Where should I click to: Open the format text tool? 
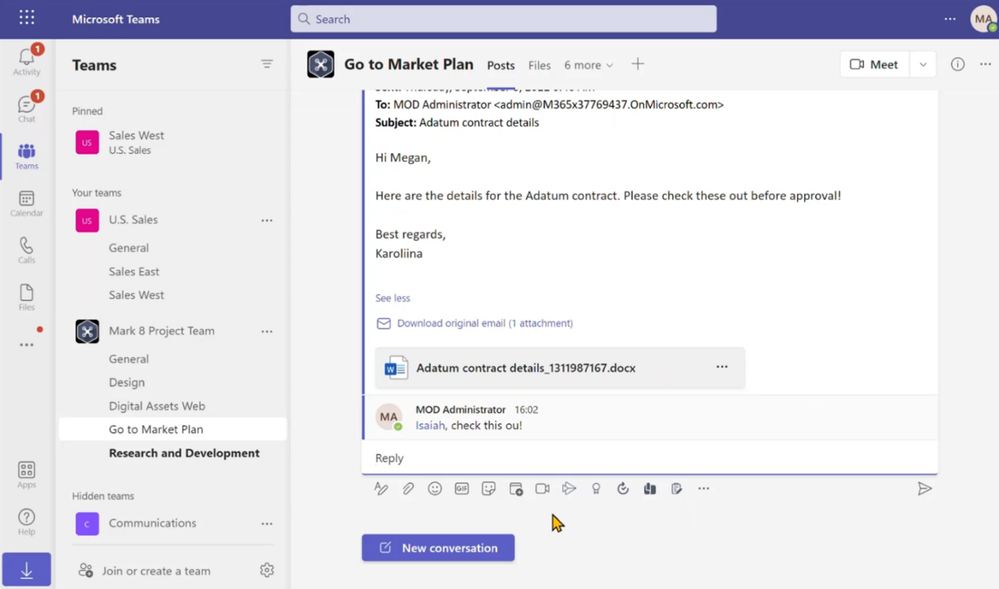pos(381,489)
